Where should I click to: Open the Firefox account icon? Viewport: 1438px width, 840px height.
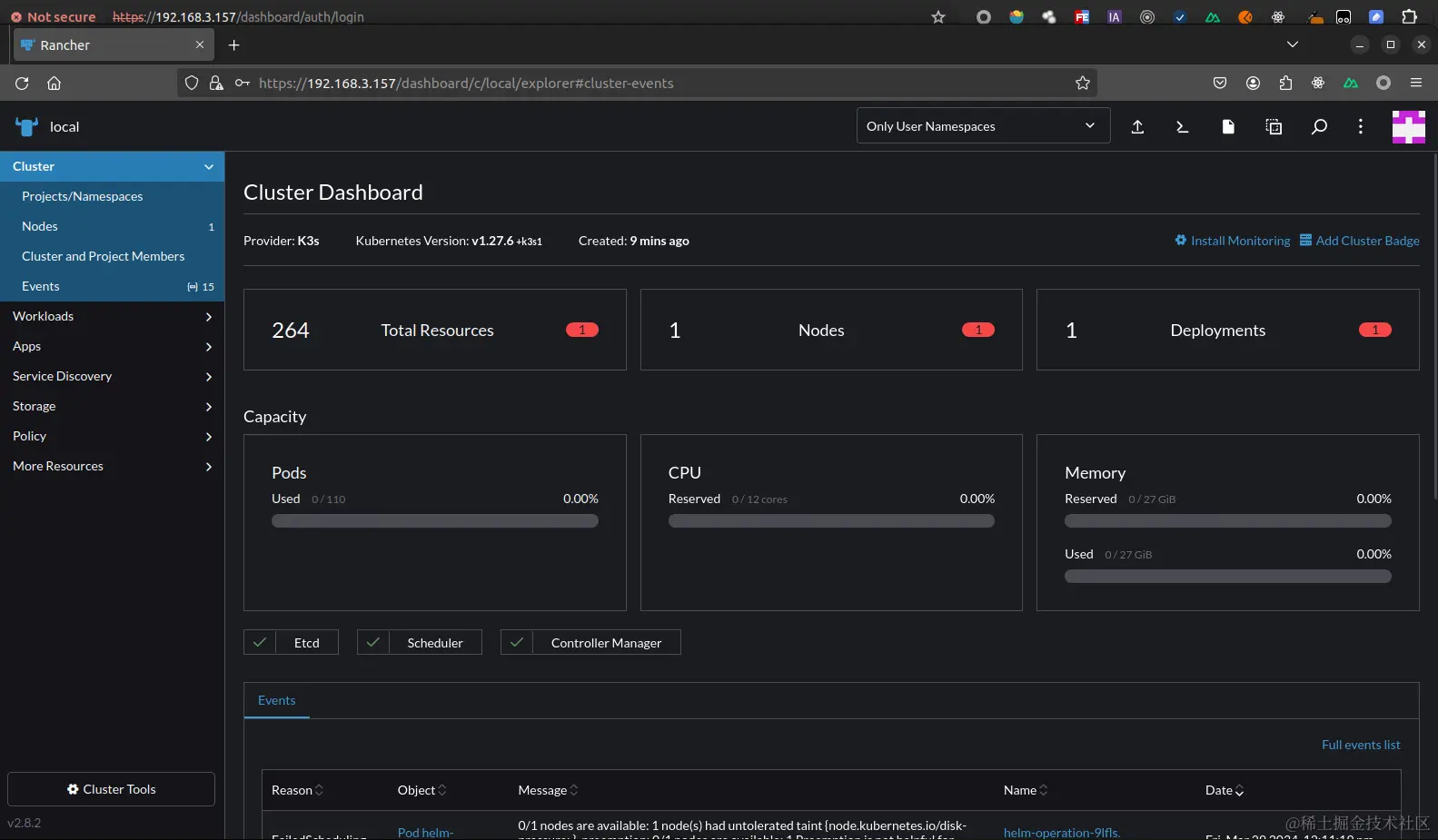(x=1253, y=83)
